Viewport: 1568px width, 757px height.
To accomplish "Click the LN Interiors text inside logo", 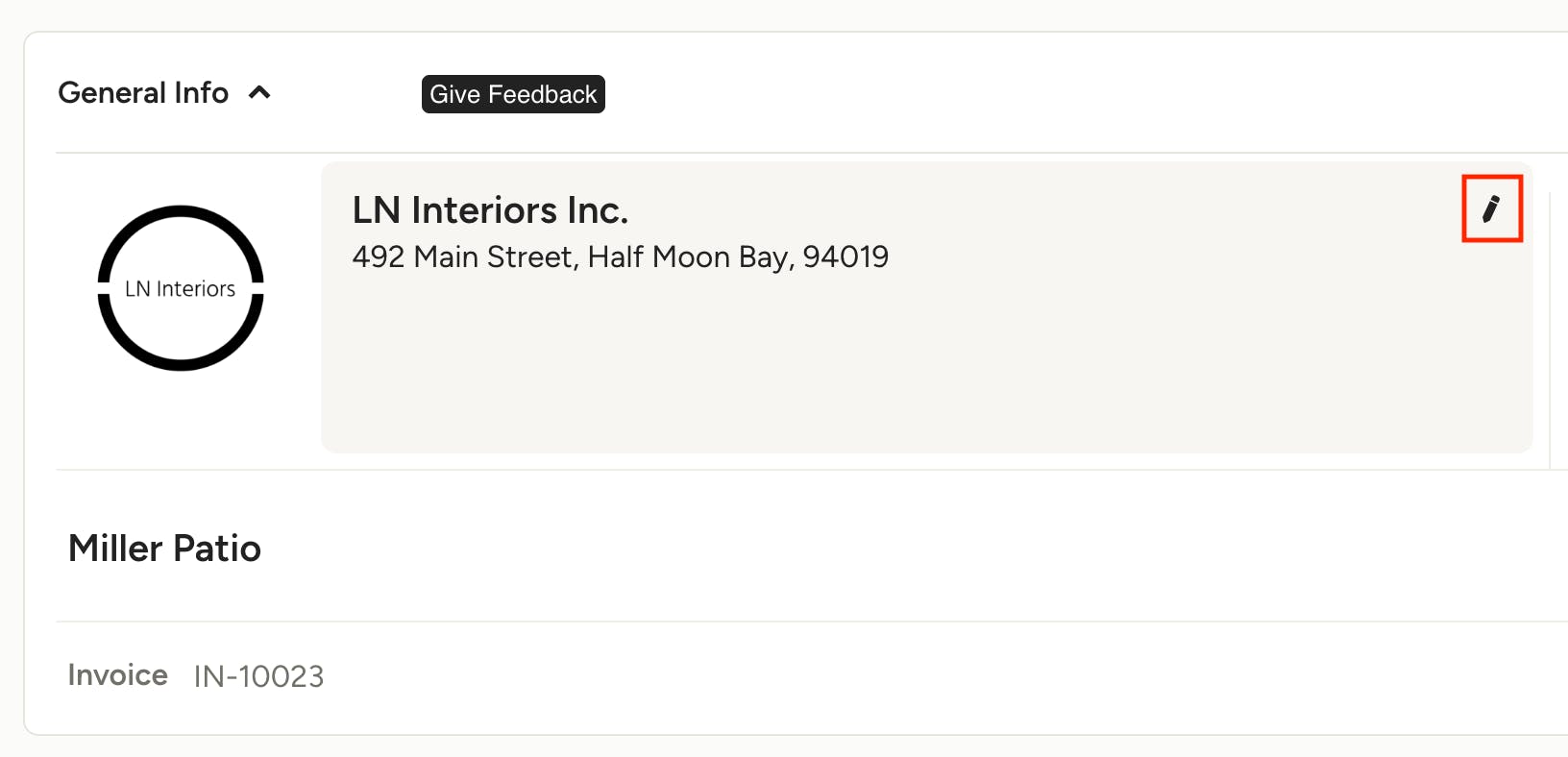I will click(181, 289).
